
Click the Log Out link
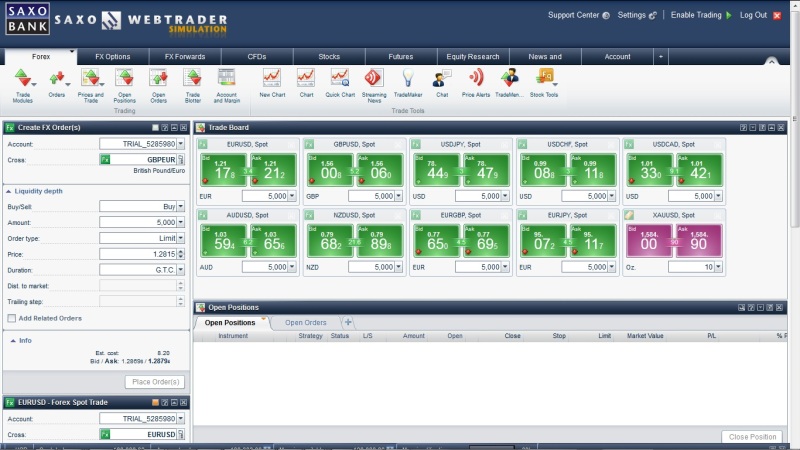pos(754,15)
